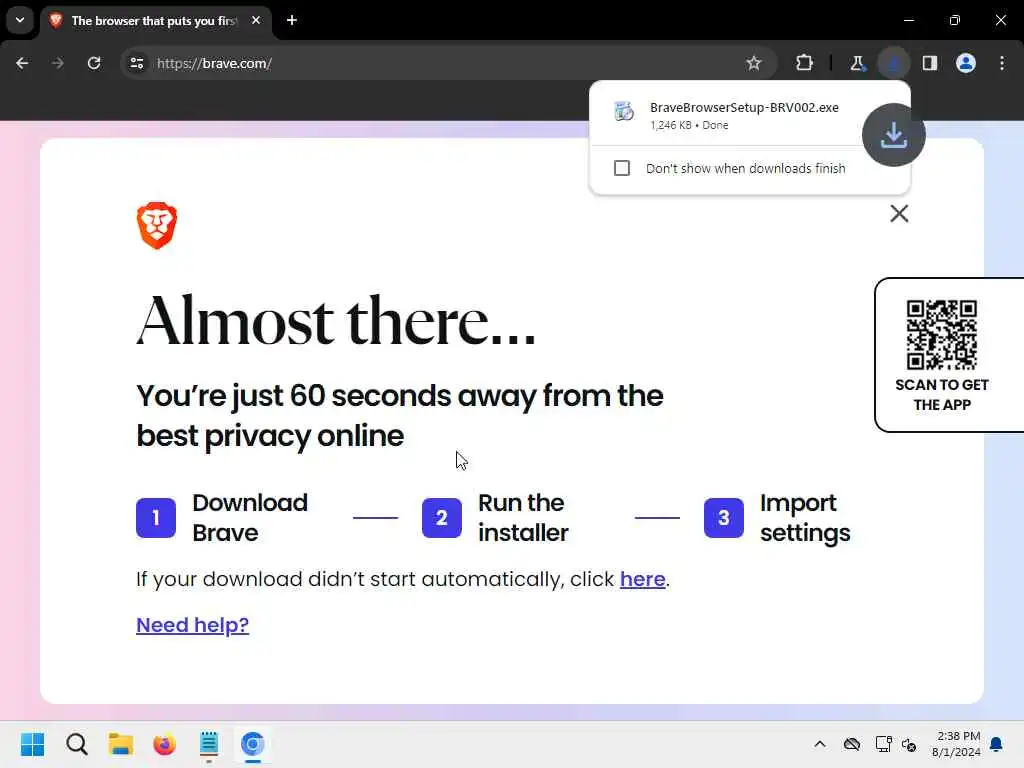Click the muted volume tray icon

coord(909,744)
